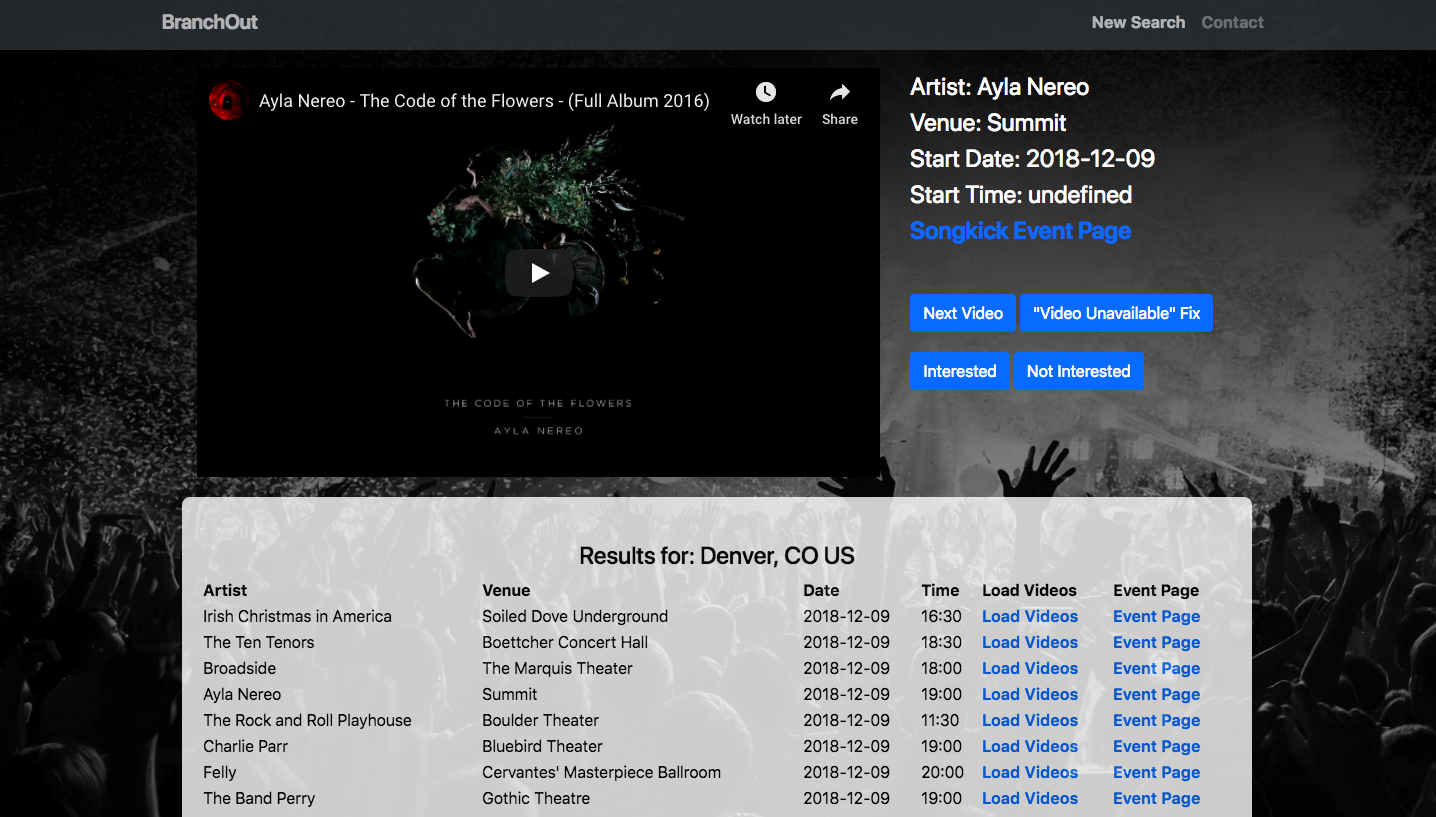
Task: Load Videos for The Band Perry
Action: click(x=1030, y=798)
